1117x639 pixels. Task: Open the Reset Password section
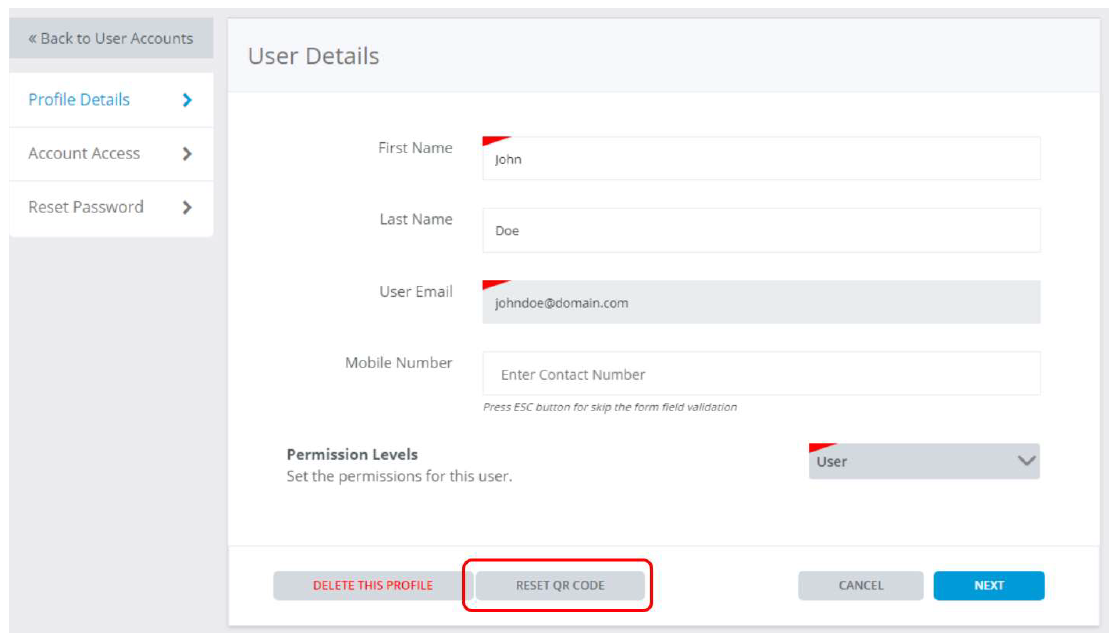coord(86,207)
